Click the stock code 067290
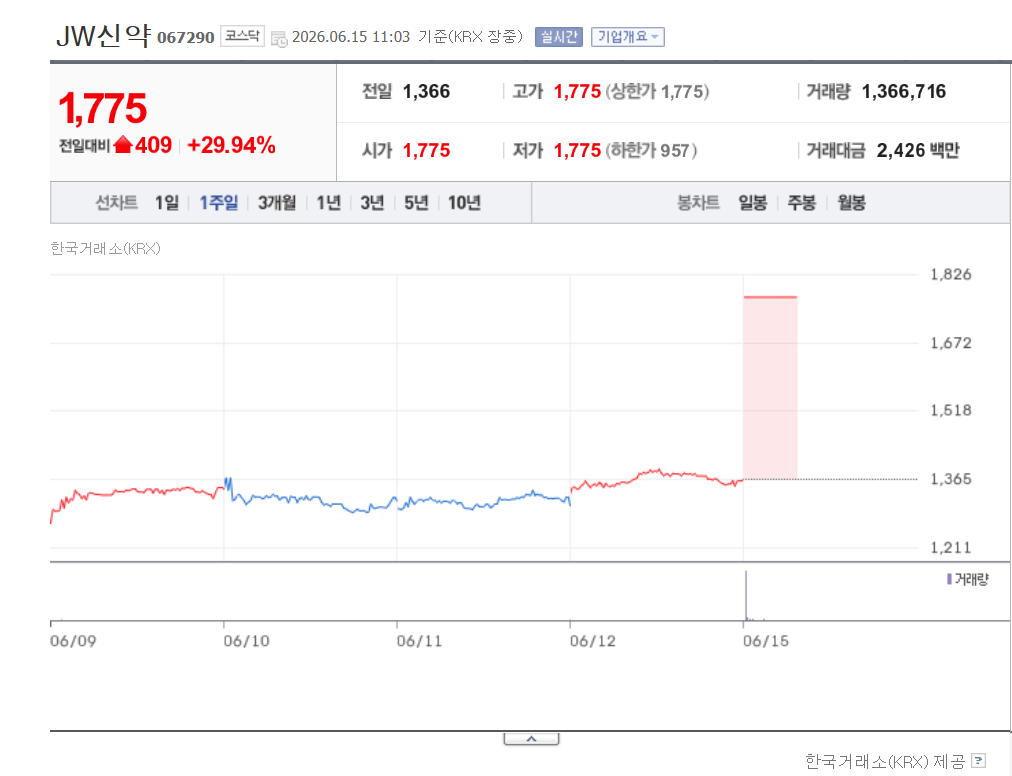 click(185, 37)
